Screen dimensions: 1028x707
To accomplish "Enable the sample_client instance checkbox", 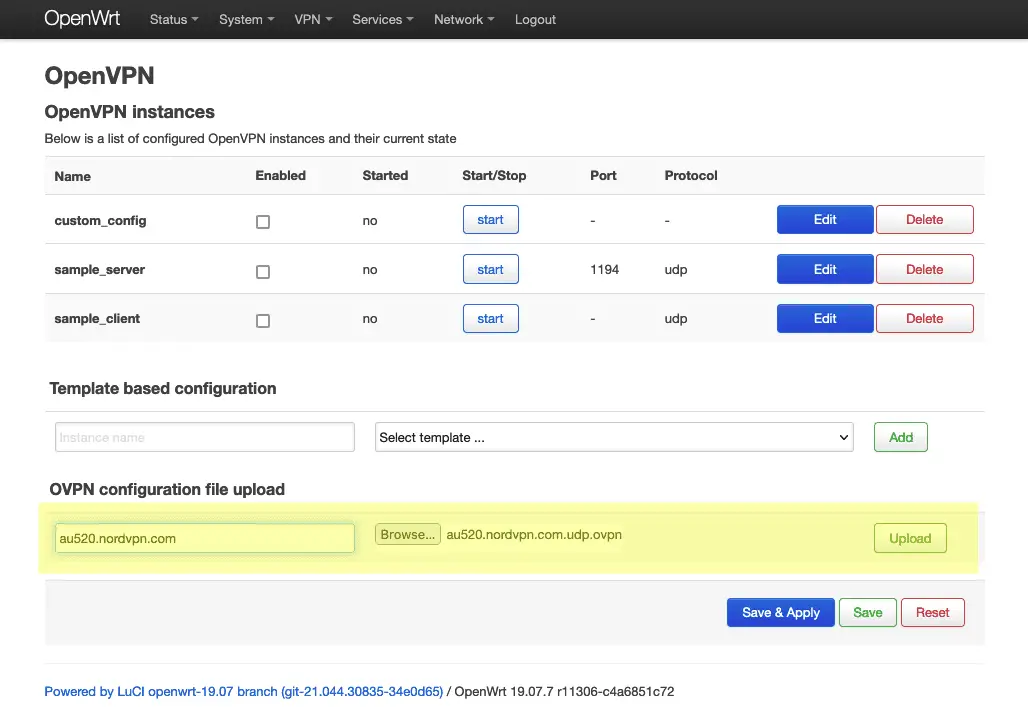I will point(263,321).
